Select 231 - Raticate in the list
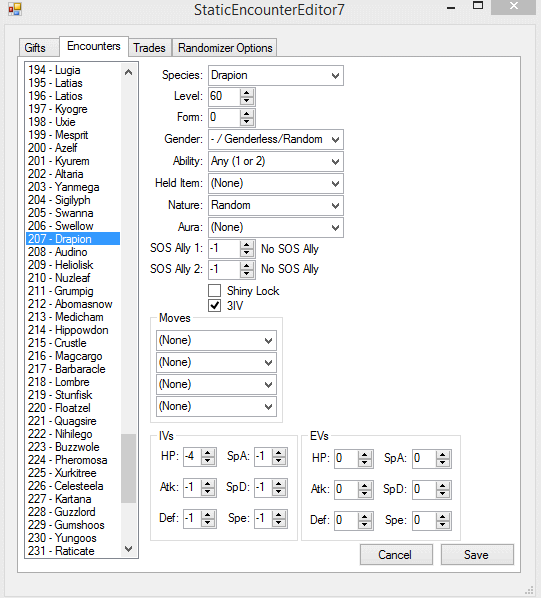The image size is (541, 598). 73,551
